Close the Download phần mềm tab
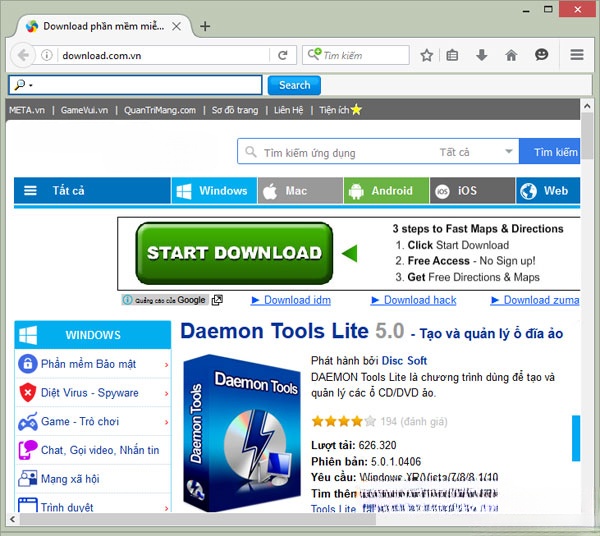This screenshot has height=536, width=600. click(176, 26)
